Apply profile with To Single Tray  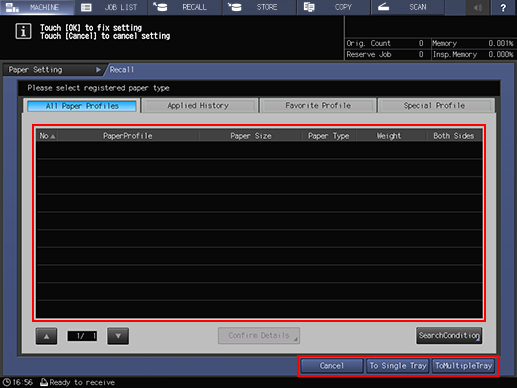(x=398, y=366)
